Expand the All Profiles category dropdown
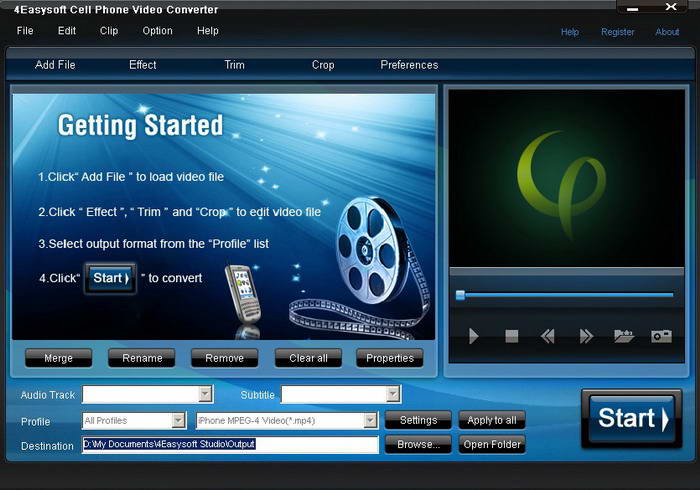 point(179,420)
